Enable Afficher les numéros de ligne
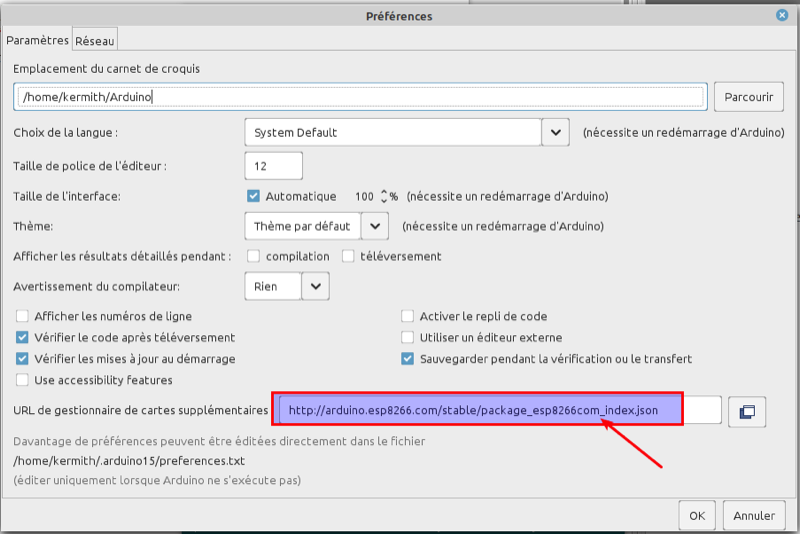The width and height of the screenshot is (800, 534). click(x=23, y=316)
